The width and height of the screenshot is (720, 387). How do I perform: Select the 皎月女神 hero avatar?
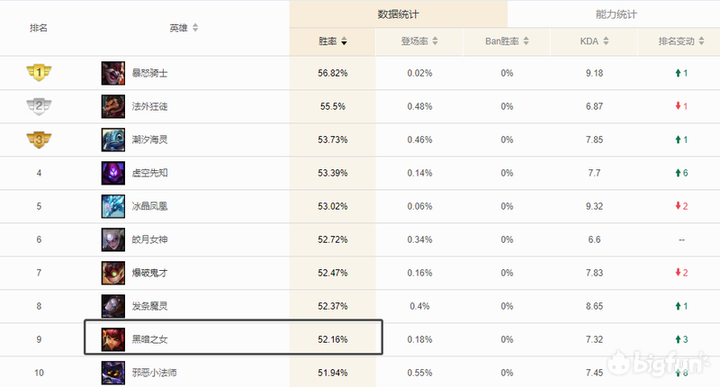113,240
